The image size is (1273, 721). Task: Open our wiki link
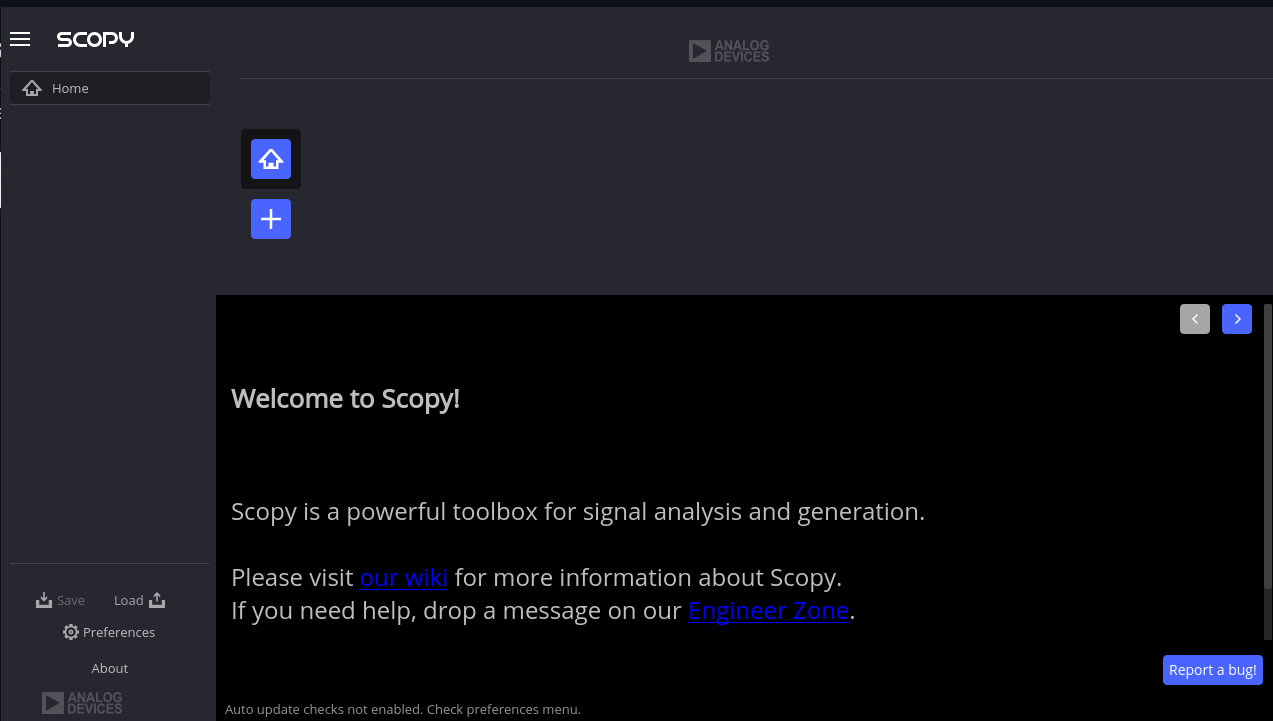(x=403, y=577)
